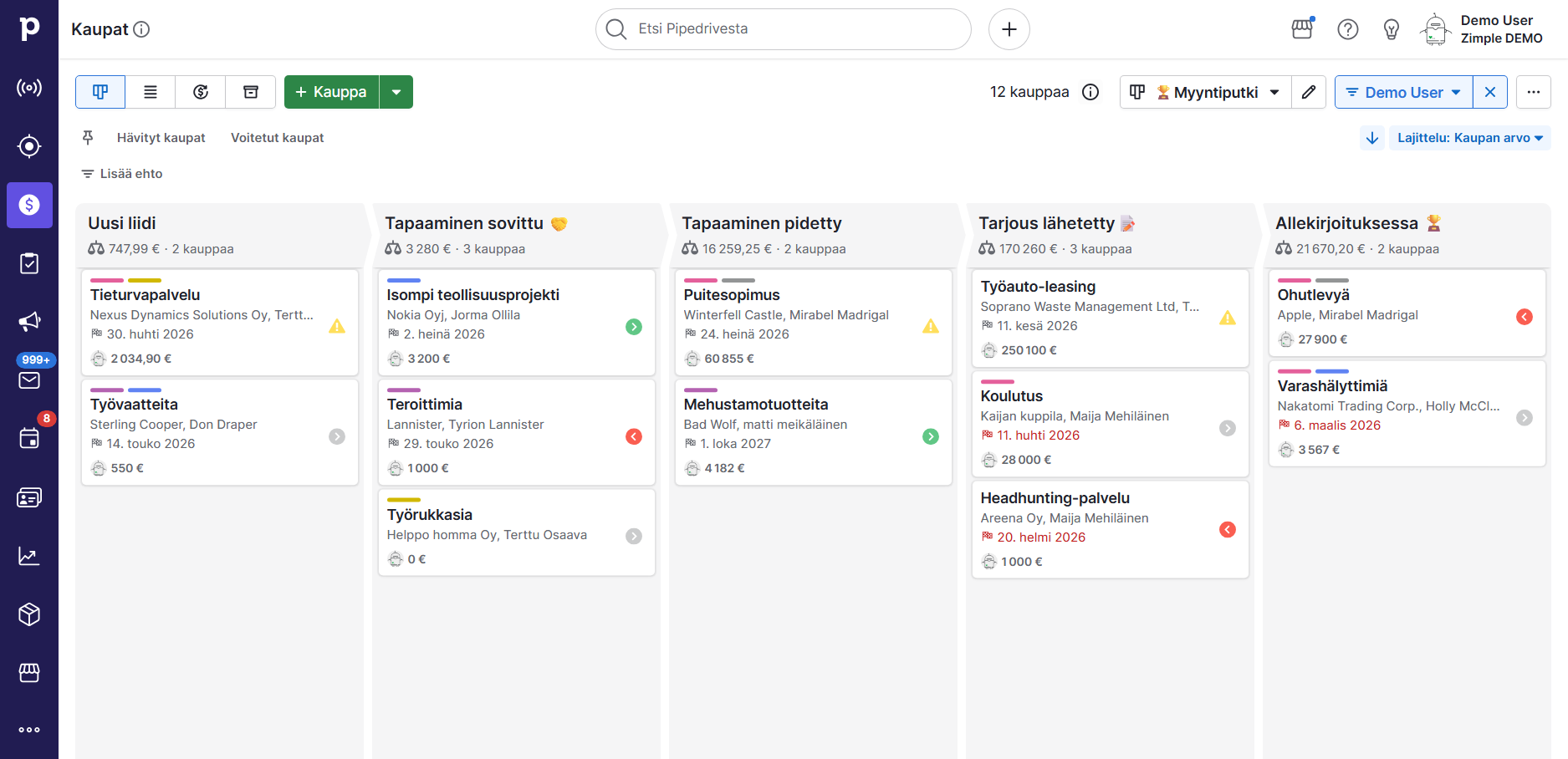1568x759 pixels.
Task: Click the quick add plus button
Action: click(1009, 29)
